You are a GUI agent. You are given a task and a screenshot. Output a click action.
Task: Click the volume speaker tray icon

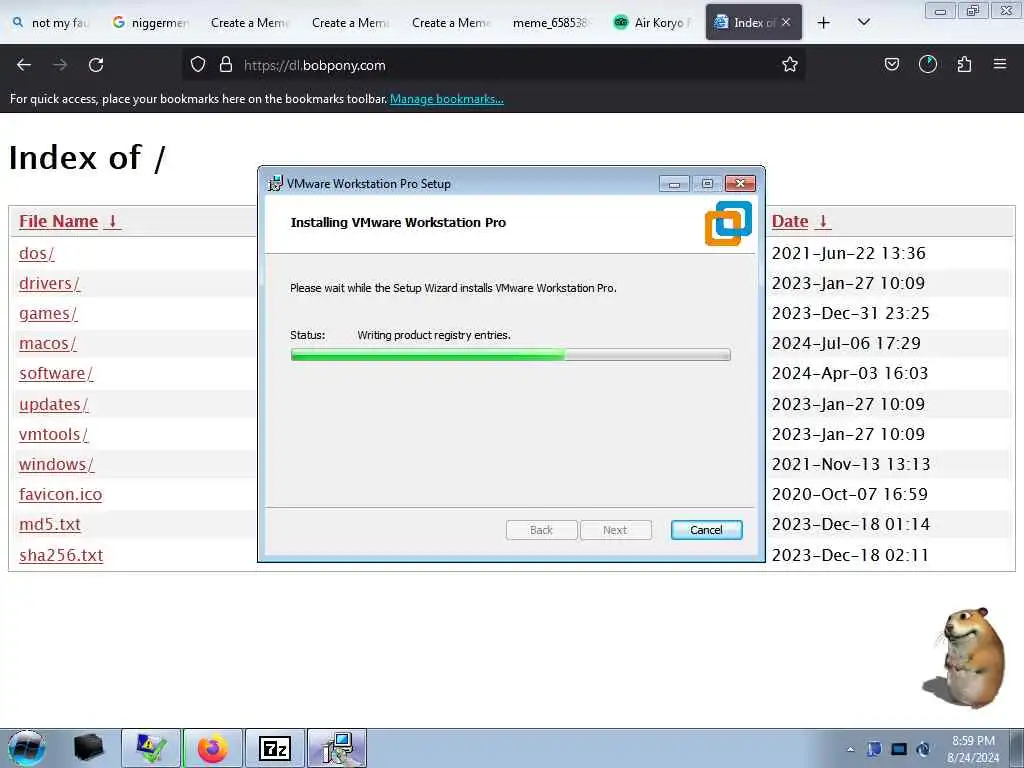click(x=923, y=749)
